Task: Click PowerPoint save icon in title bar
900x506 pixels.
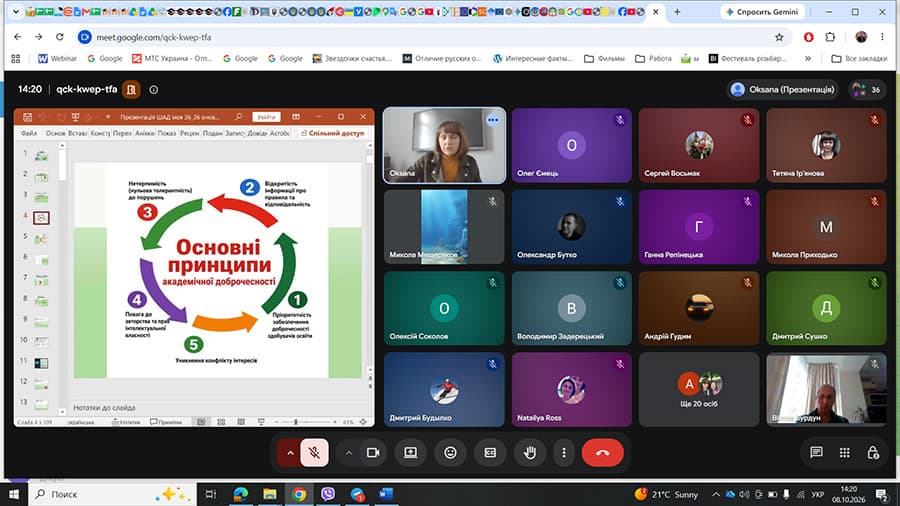Action: [x=27, y=117]
